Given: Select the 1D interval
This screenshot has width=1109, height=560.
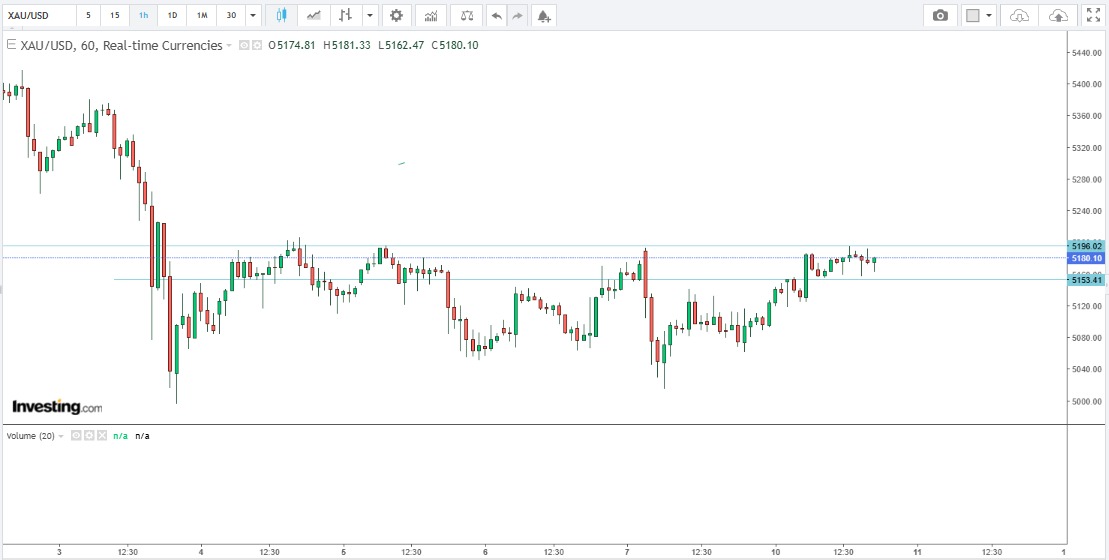Looking at the screenshot, I should 172,15.
